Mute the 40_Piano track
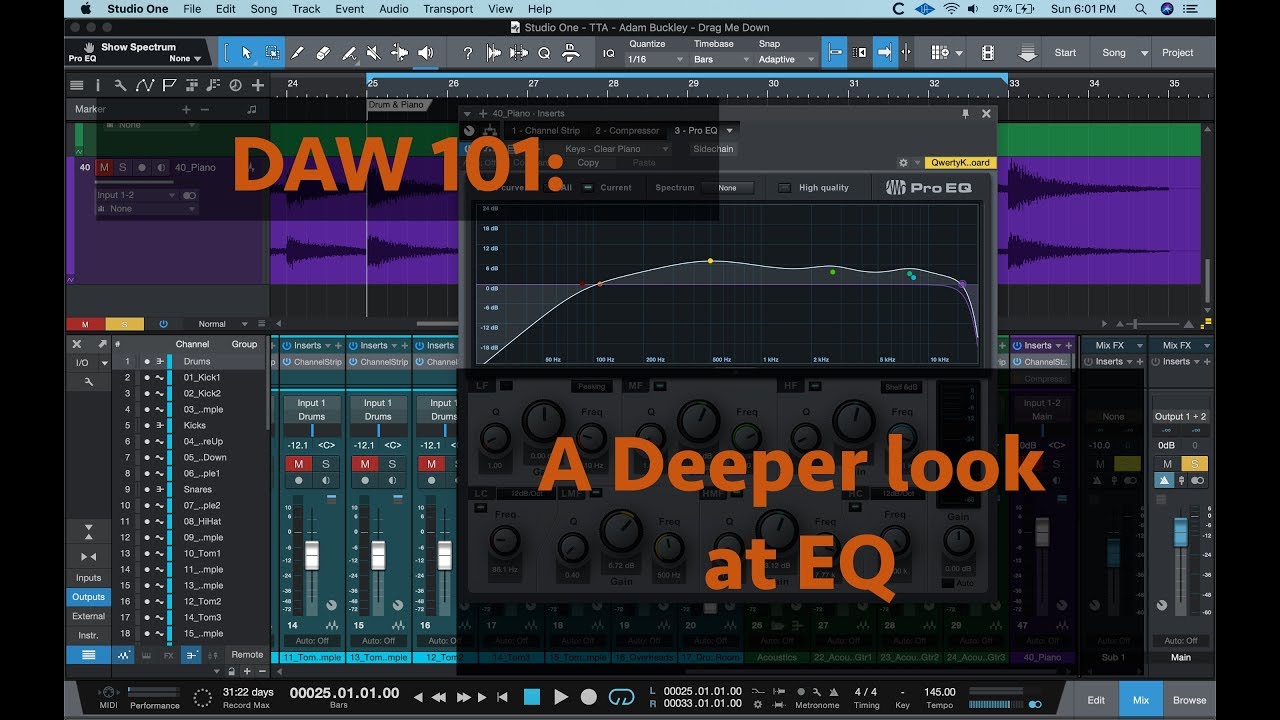 coord(104,167)
